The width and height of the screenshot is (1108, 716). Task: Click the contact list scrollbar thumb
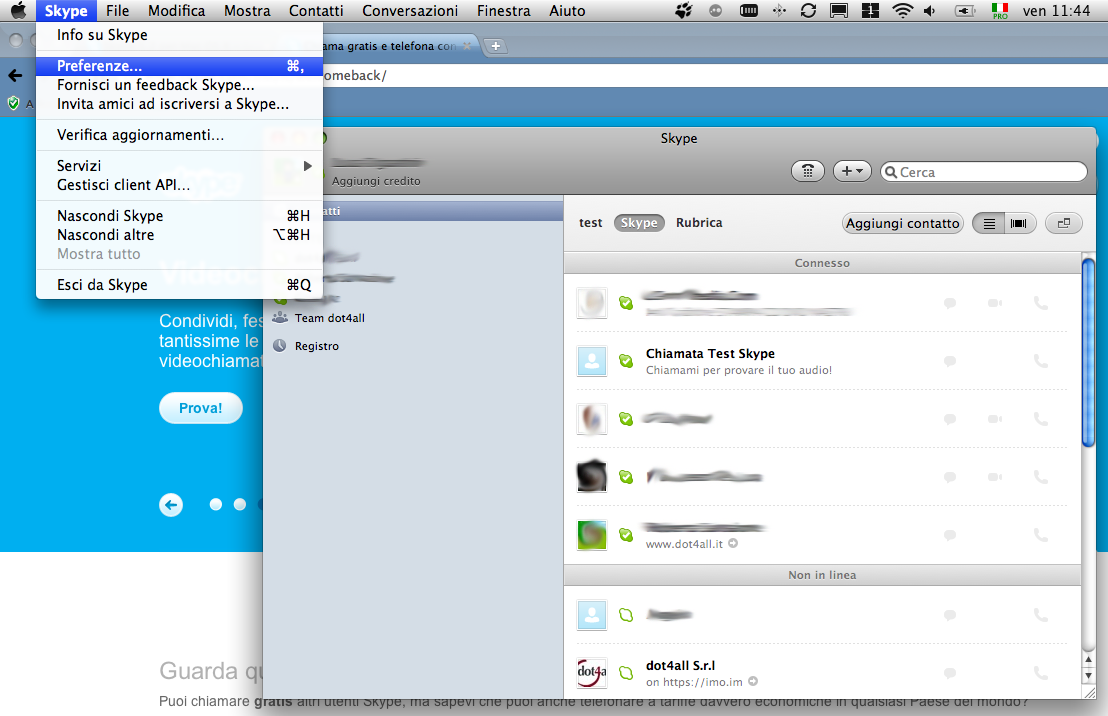pyautogui.click(x=1089, y=350)
